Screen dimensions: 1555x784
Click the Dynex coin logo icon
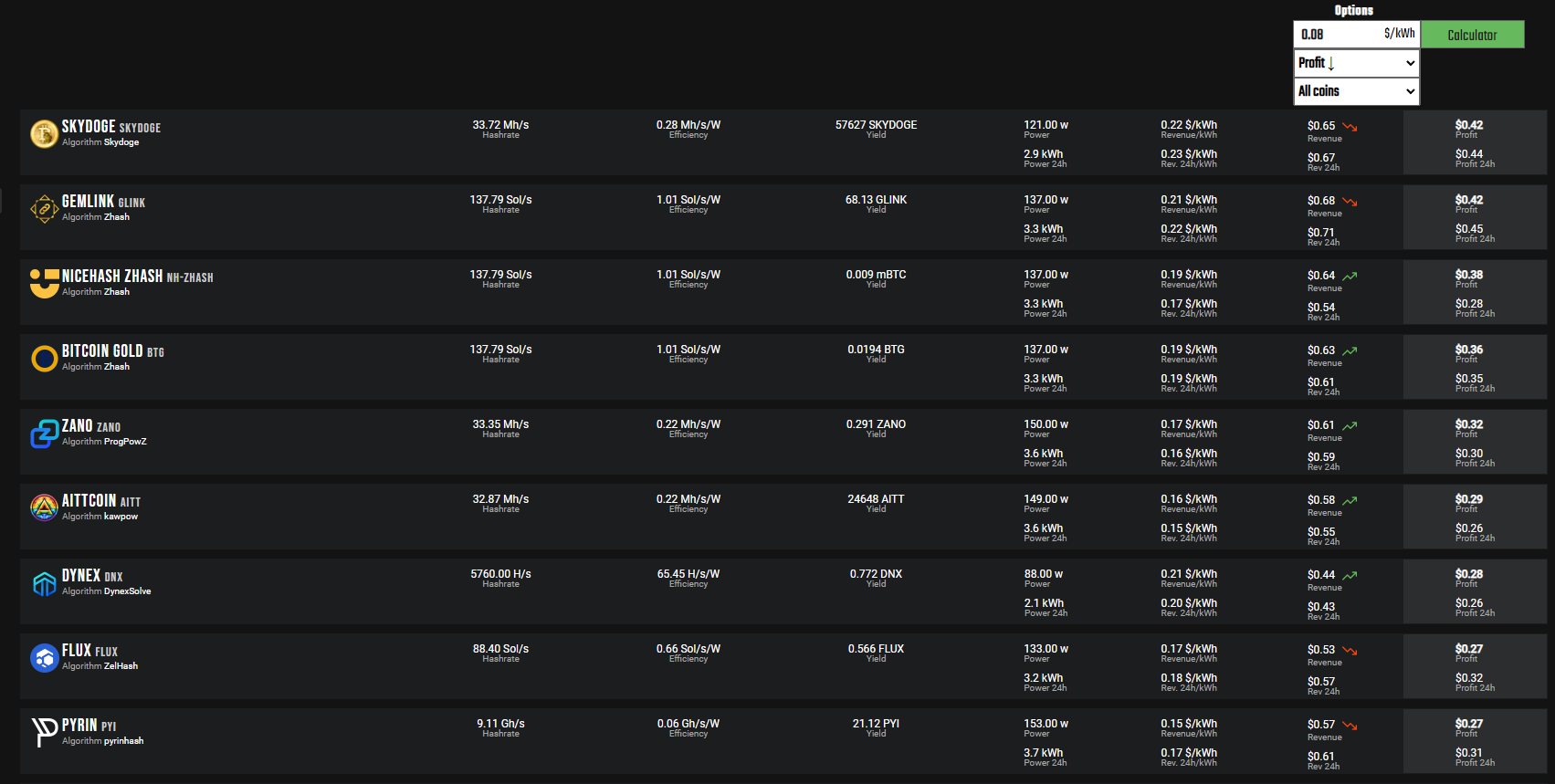44,583
